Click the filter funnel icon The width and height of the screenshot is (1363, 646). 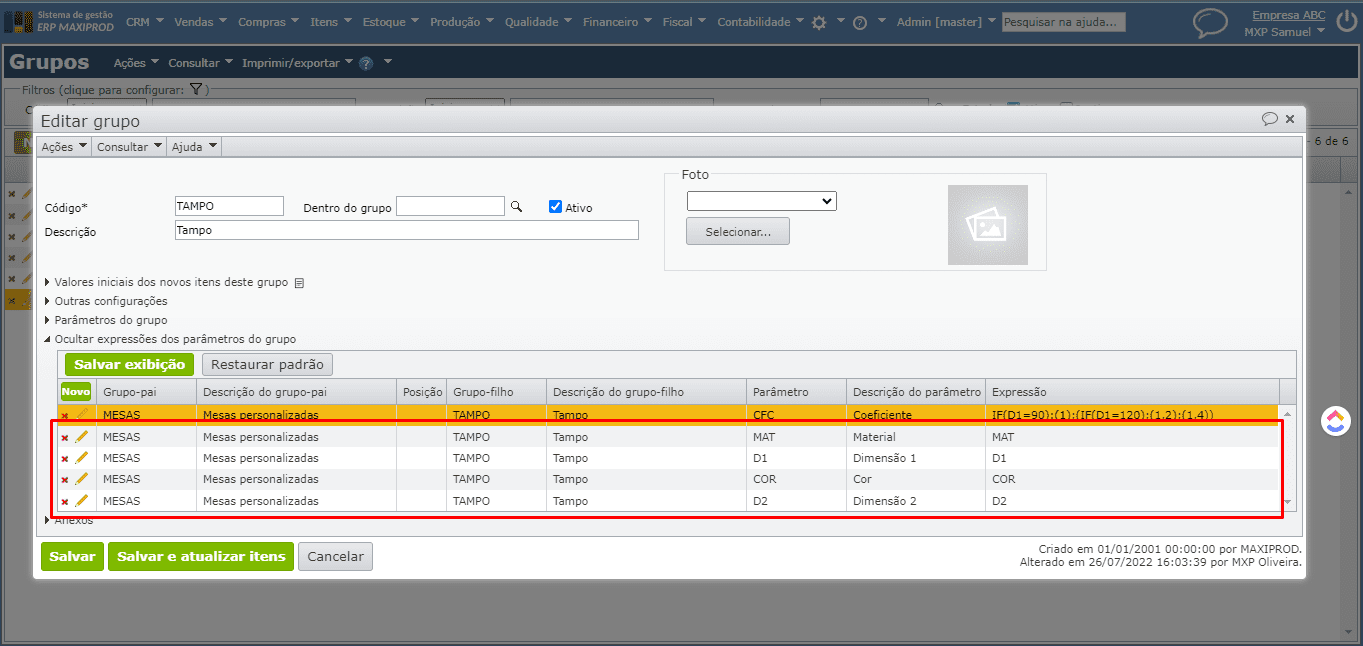(x=196, y=90)
